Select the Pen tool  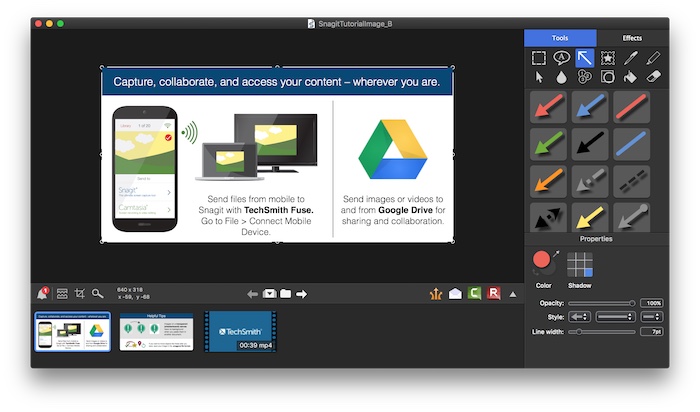pos(630,58)
